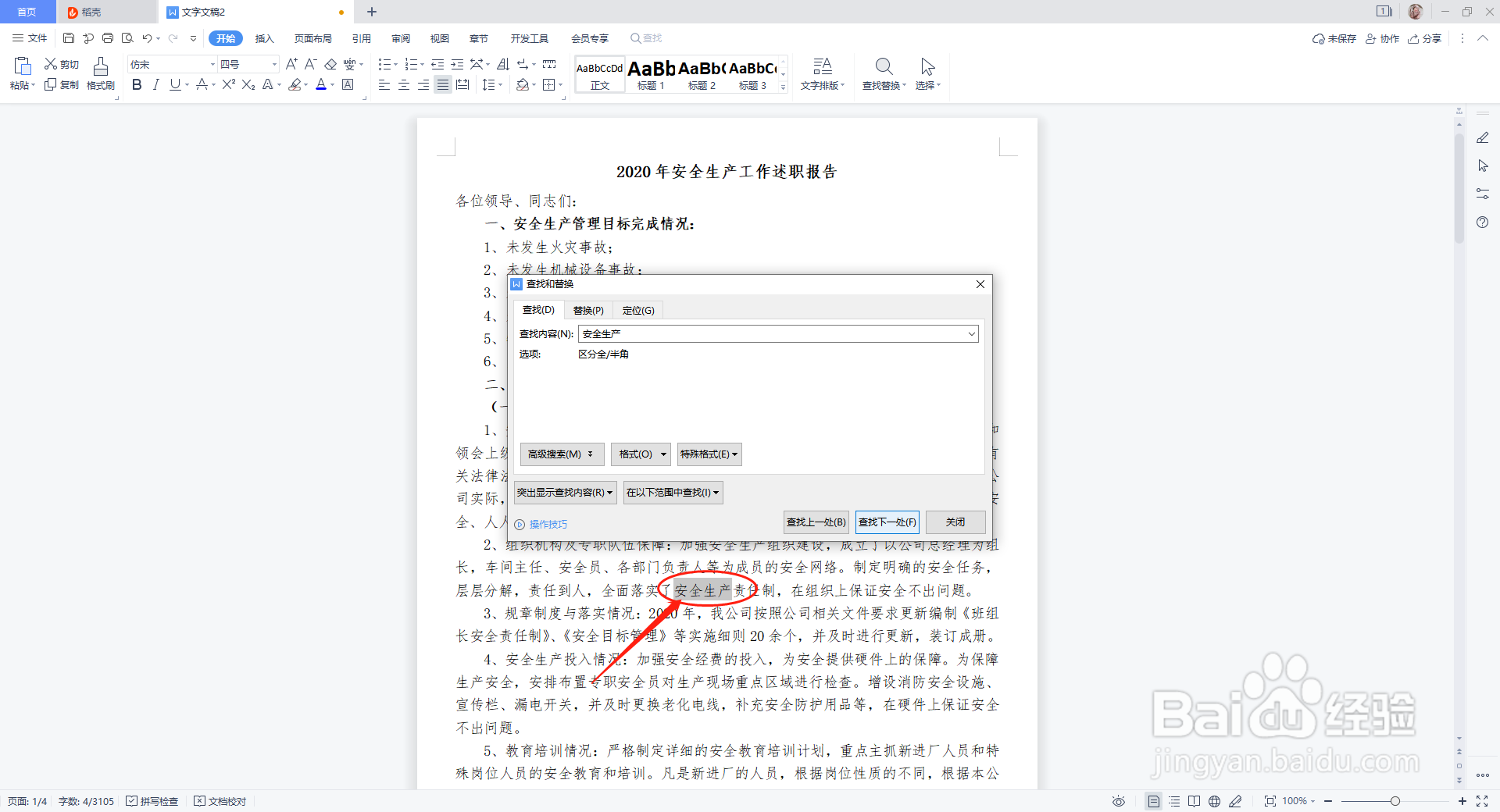Click the Print icon in quick access toolbar
The width and height of the screenshot is (1500, 812).
click(x=108, y=38)
